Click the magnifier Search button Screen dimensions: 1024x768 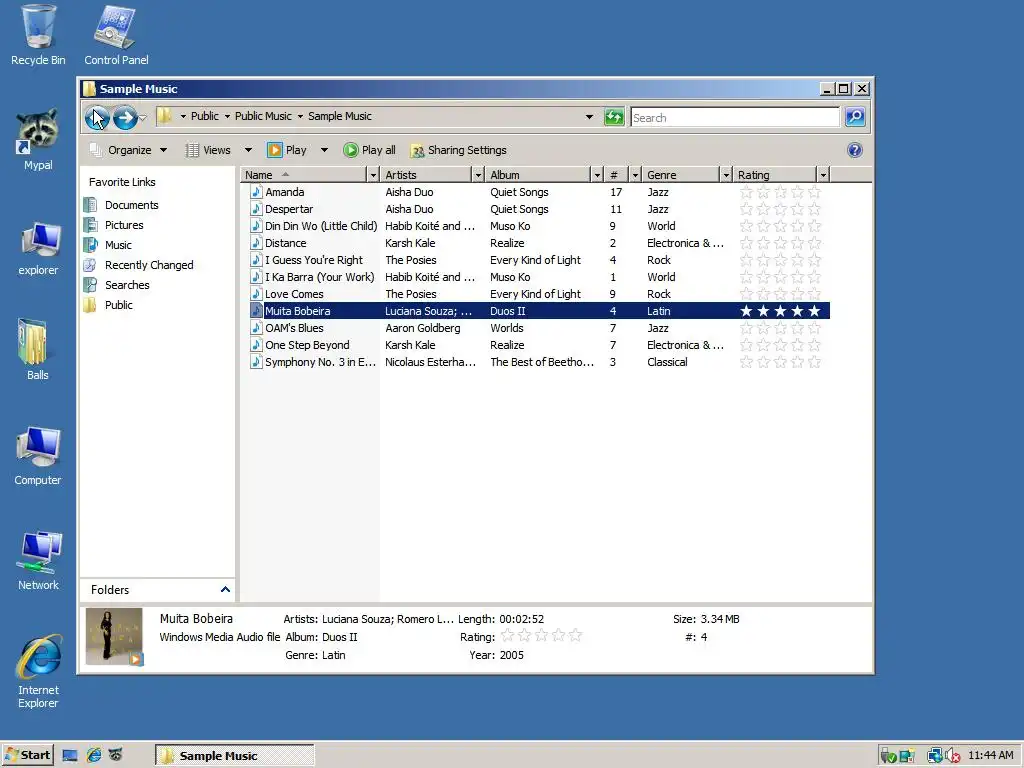point(855,117)
